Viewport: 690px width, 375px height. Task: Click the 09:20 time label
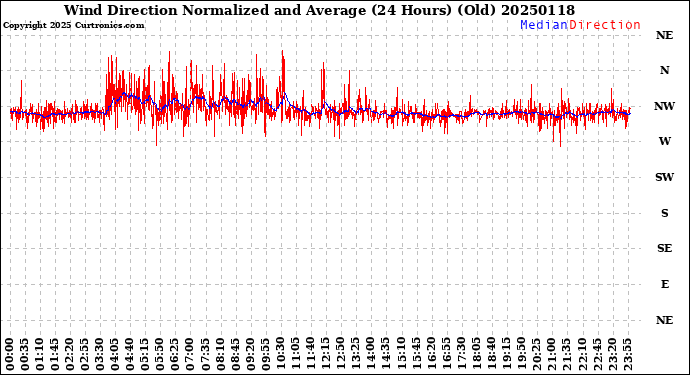point(251,354)
